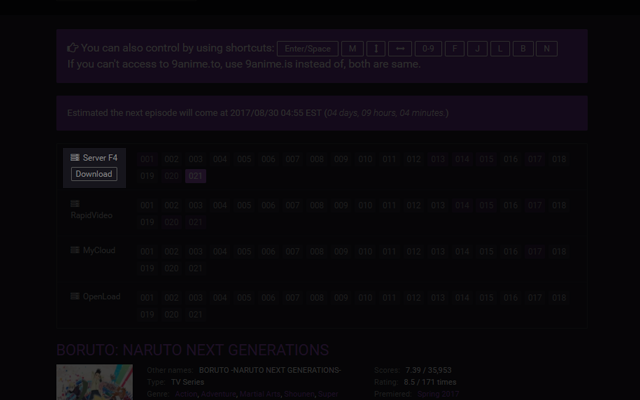Click the Spring 2017 premiered link
Viewport: 640px width, 400px height.
click(x=438, y=394)
